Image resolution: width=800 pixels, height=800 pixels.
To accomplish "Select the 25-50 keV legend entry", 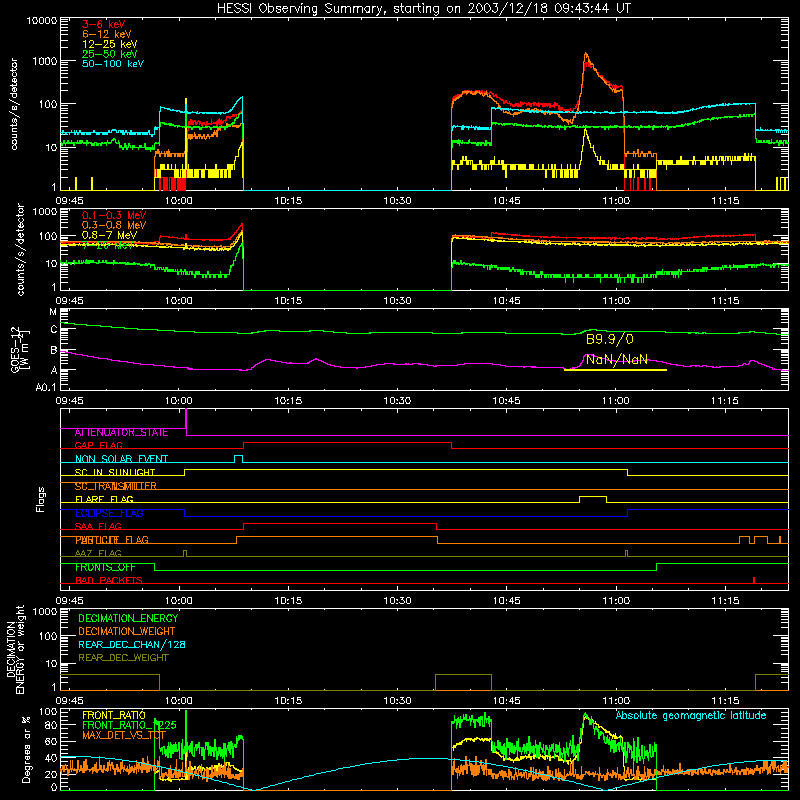I will click(x=110, y=54).
